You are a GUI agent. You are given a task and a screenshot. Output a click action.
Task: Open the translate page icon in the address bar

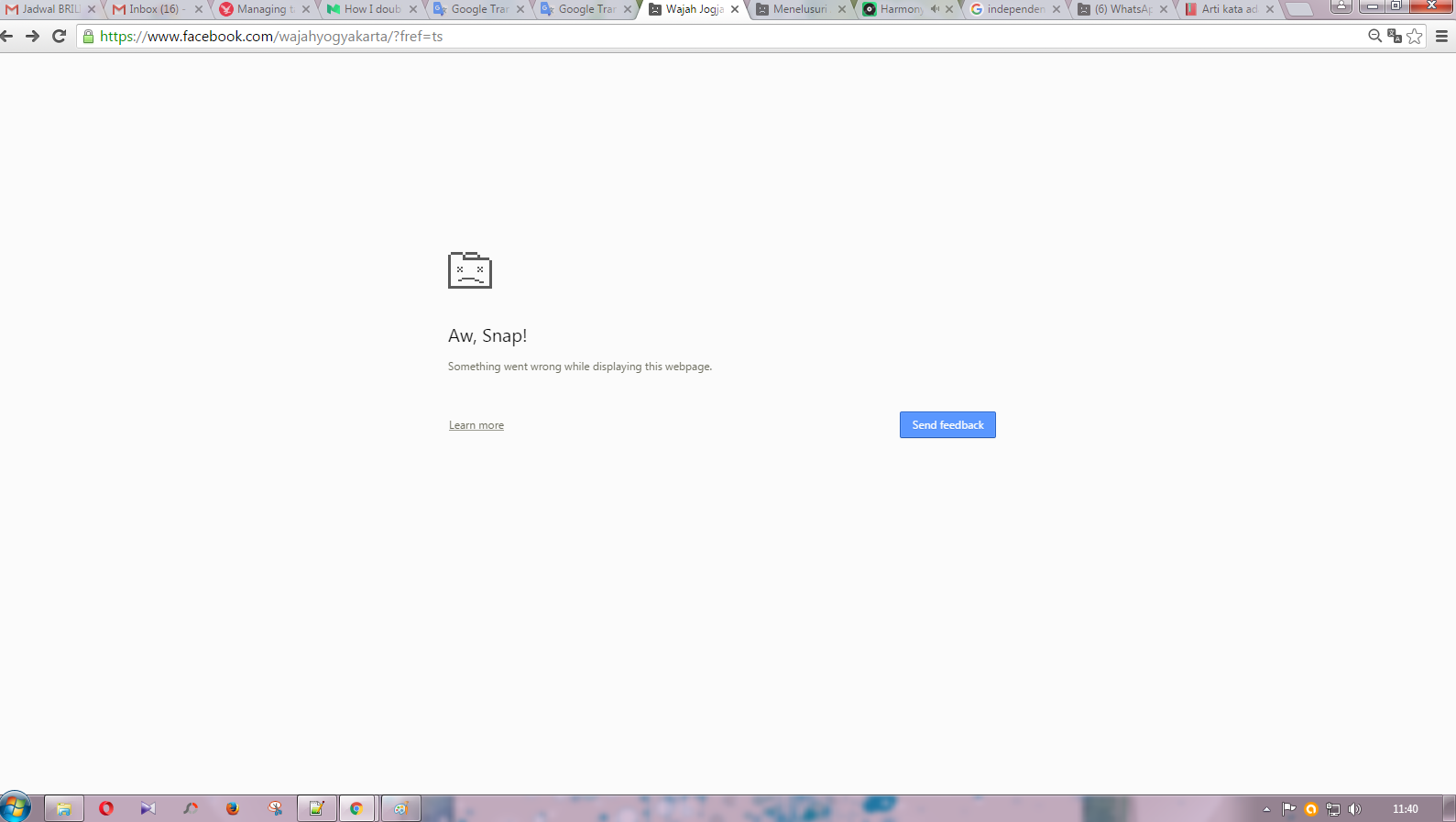point(1395,37)
